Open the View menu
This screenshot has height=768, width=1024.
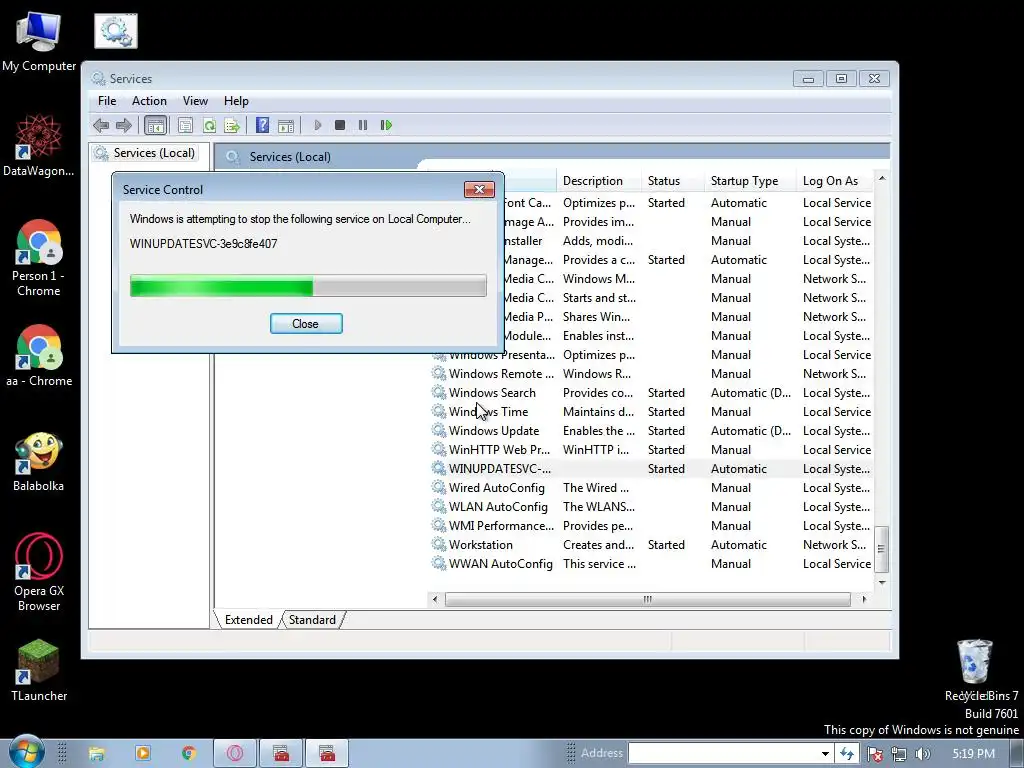(195, 101)
